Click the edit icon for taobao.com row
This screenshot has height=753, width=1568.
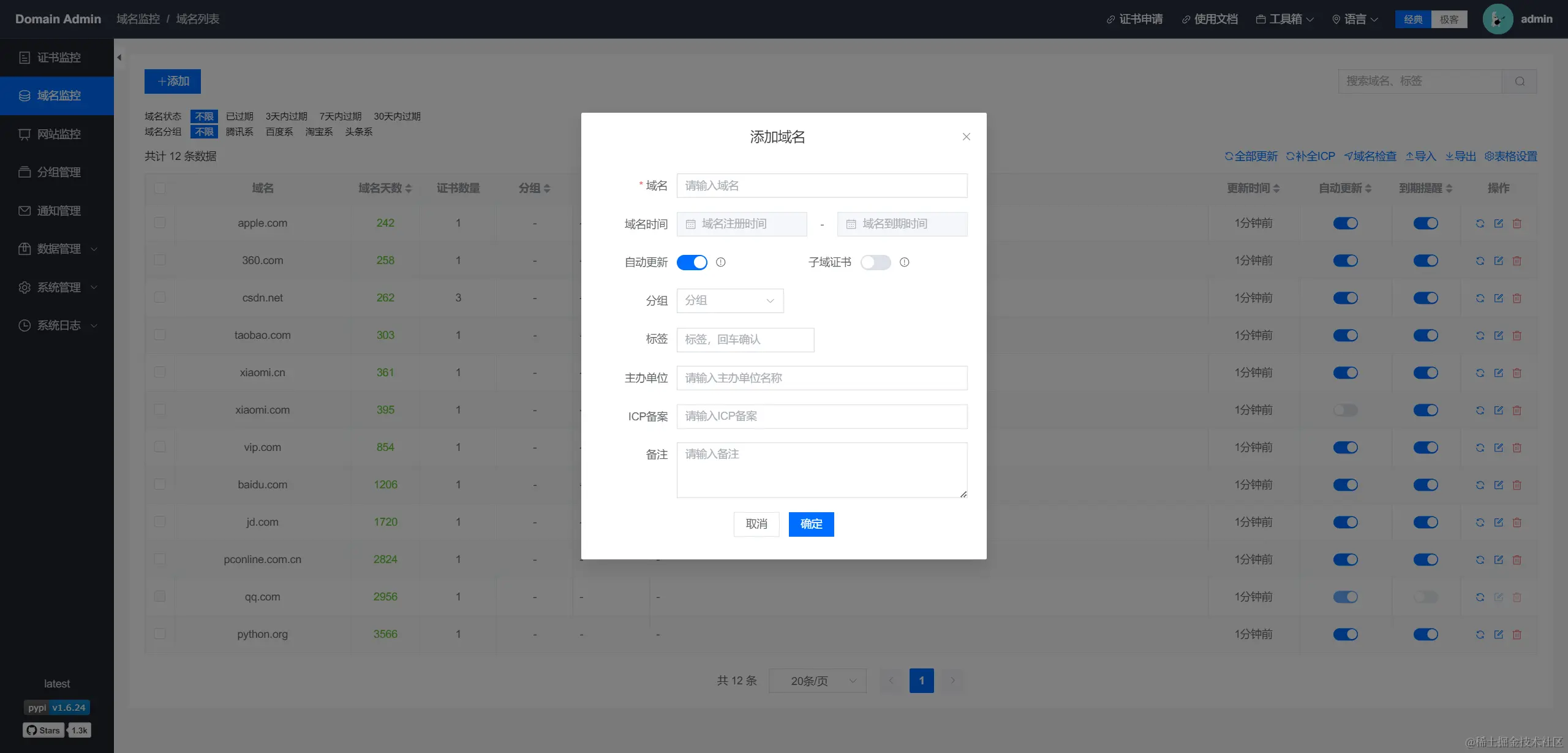click(x=1498, y=336)
